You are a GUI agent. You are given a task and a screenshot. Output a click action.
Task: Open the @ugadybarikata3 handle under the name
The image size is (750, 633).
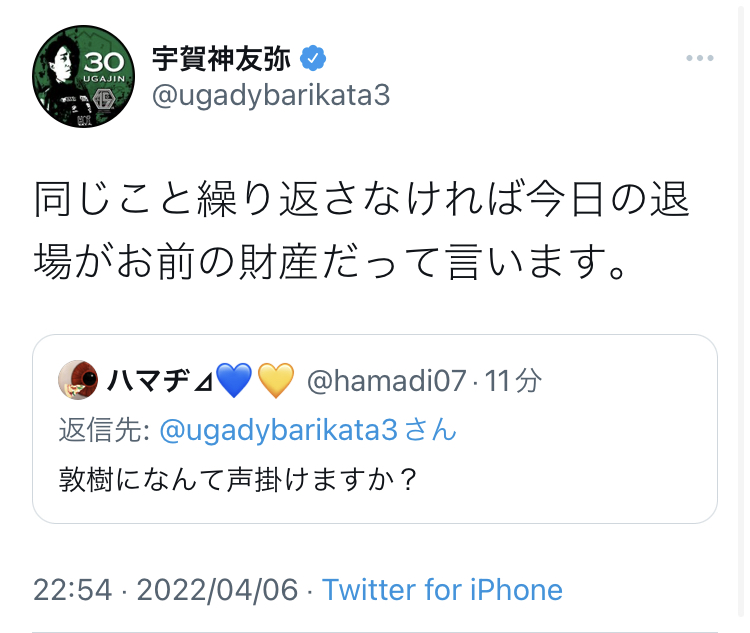tap(270, 95)
